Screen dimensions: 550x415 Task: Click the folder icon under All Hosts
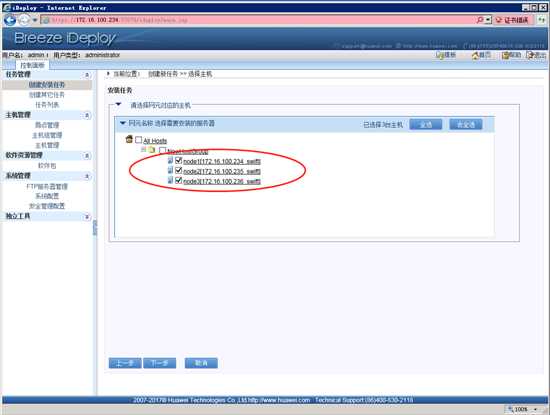click(x=152, y=150)
